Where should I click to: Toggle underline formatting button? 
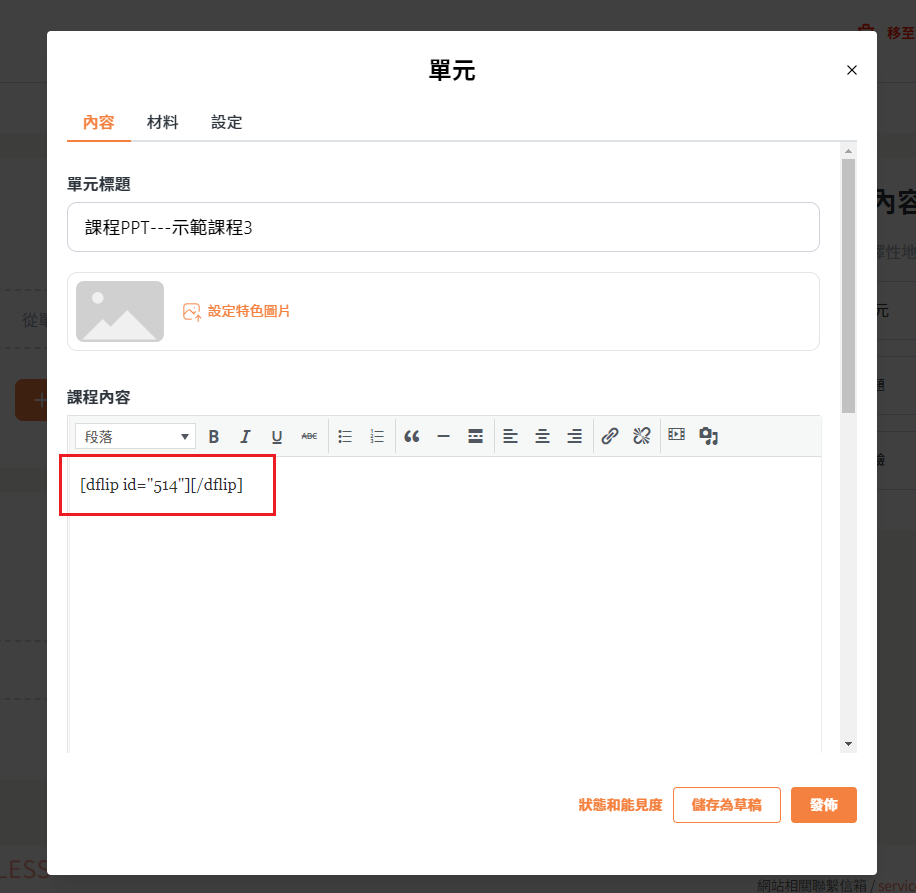pyautogui.click(x=277, y=436)
